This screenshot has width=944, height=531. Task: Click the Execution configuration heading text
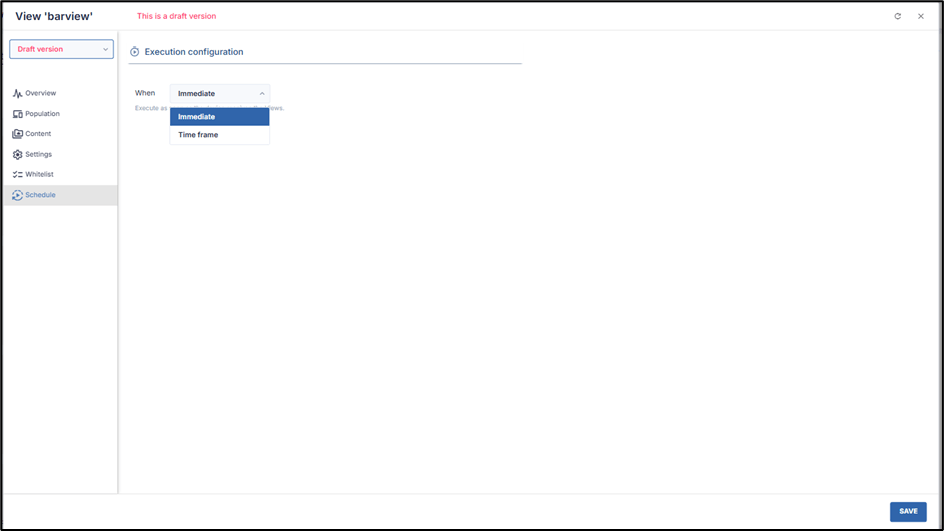pos(194,52)
